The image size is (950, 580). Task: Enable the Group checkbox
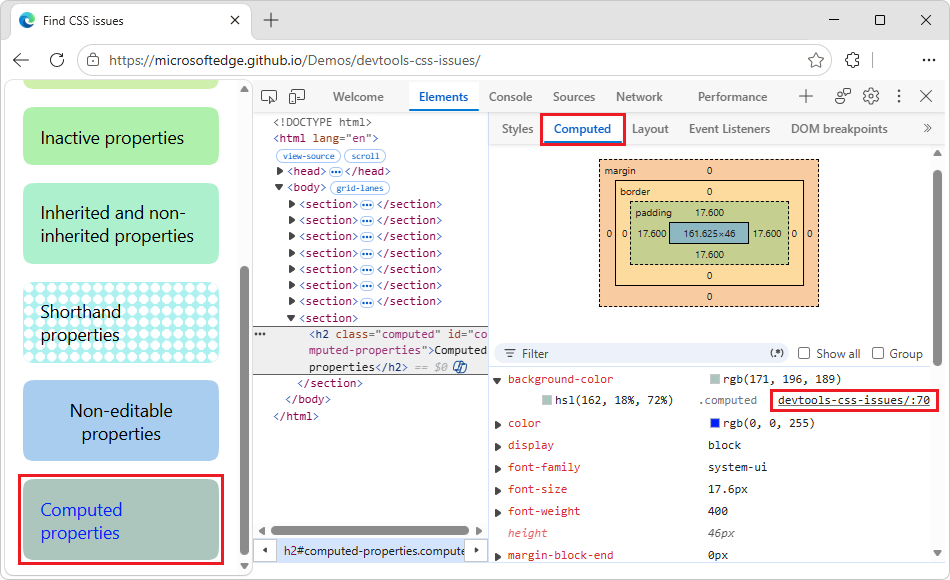877,353
